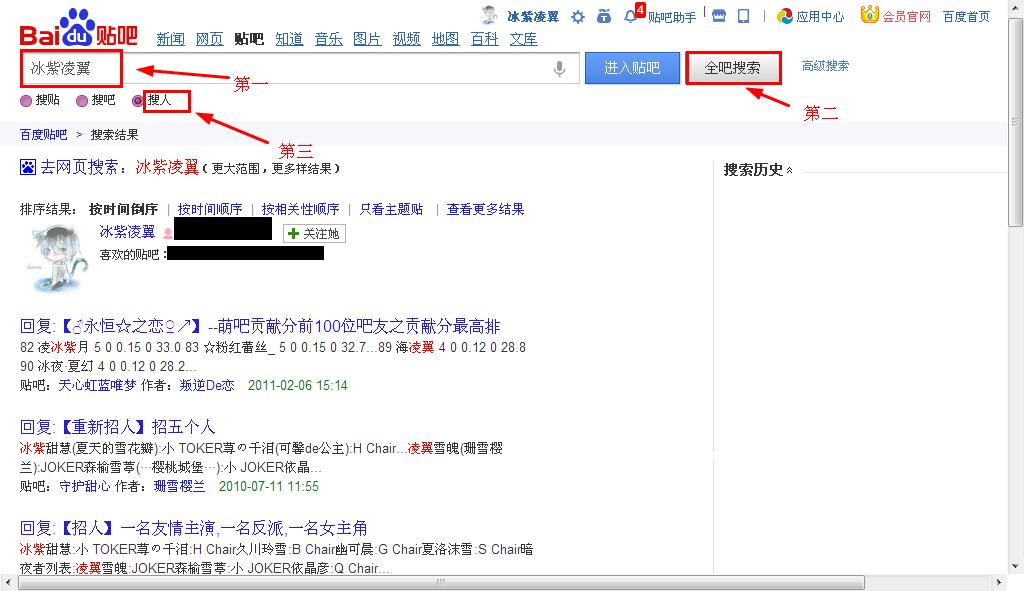Select the 搜人 radio button
This screenshot has width=1024, height=591.
(x=138, y=101)
